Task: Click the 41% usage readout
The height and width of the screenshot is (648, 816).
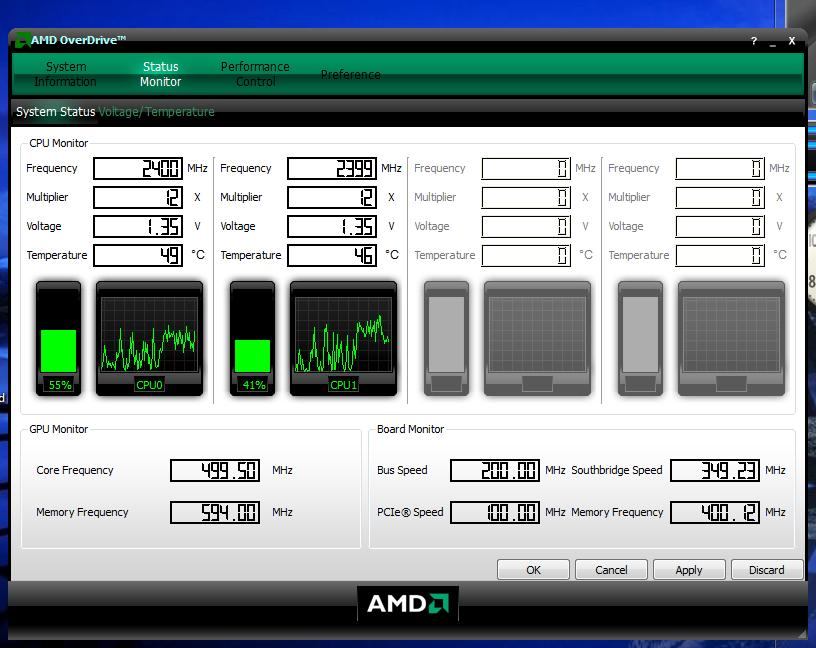Action: 253,385
